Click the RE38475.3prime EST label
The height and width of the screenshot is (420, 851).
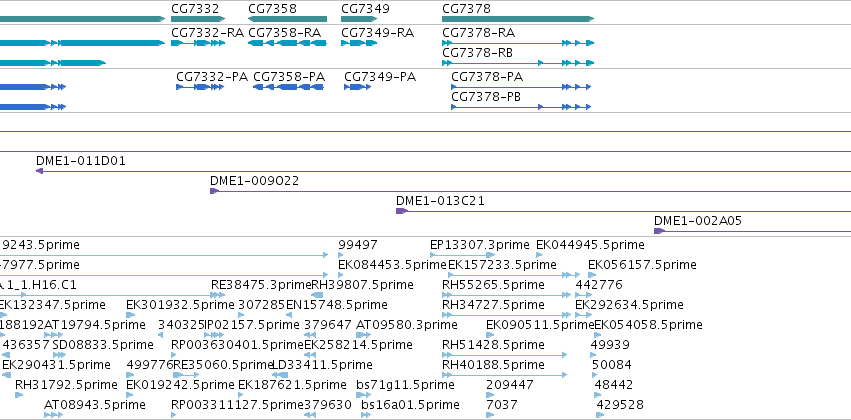pyautogui.click(x=261, y=285)
